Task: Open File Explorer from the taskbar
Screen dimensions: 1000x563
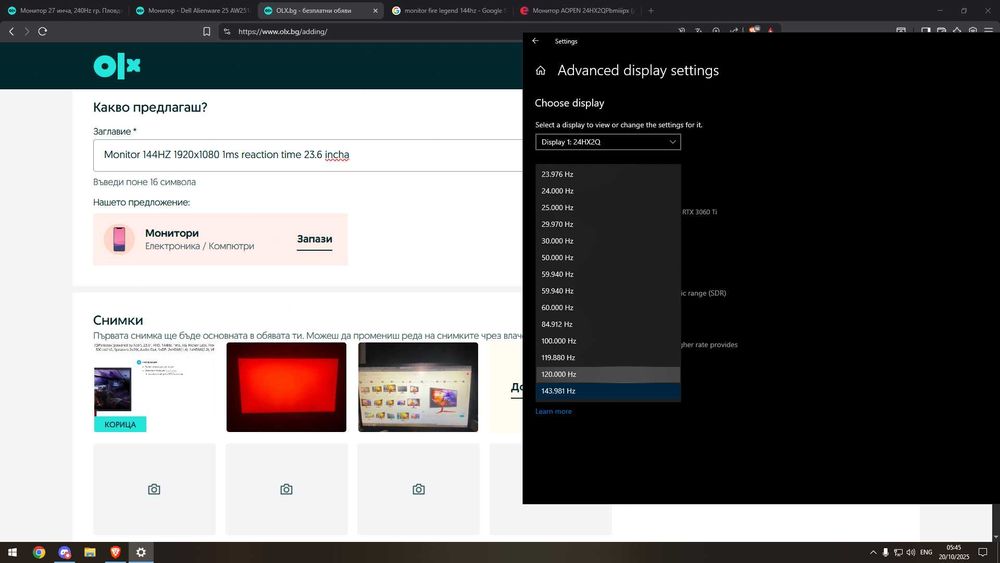Action: coord(90,552)
